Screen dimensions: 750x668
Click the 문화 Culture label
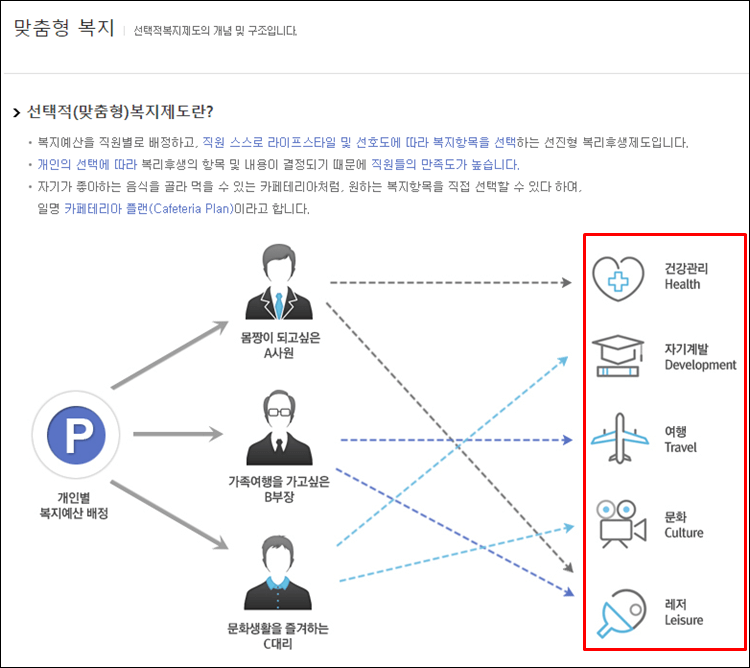(x=684, y=525)
